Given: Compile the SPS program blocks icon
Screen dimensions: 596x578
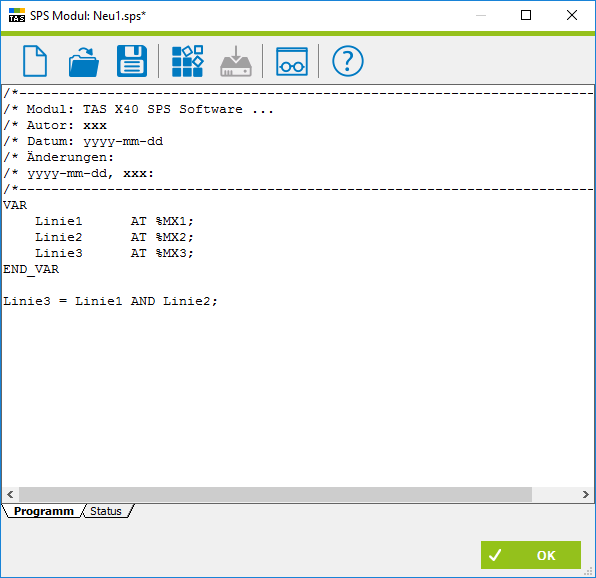Looking at the screenshot, I should [187, 61].
